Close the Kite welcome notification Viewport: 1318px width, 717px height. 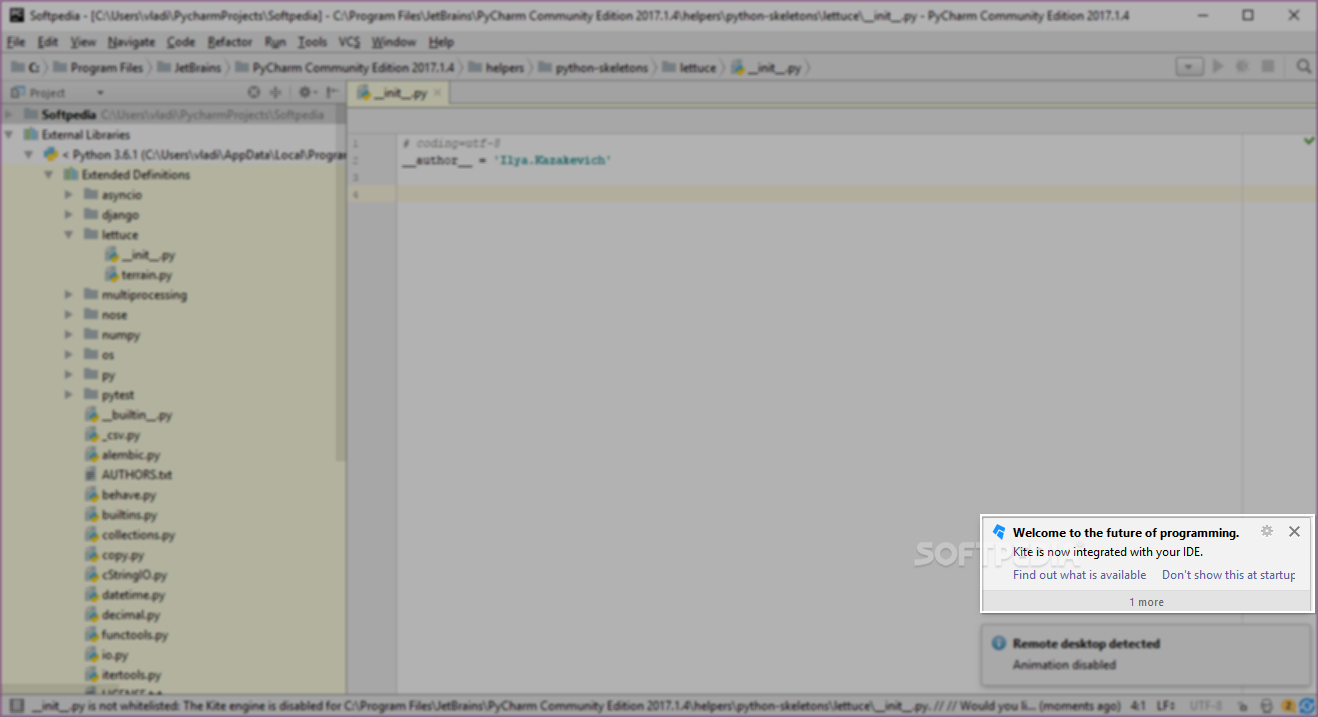click(1294, 531)
